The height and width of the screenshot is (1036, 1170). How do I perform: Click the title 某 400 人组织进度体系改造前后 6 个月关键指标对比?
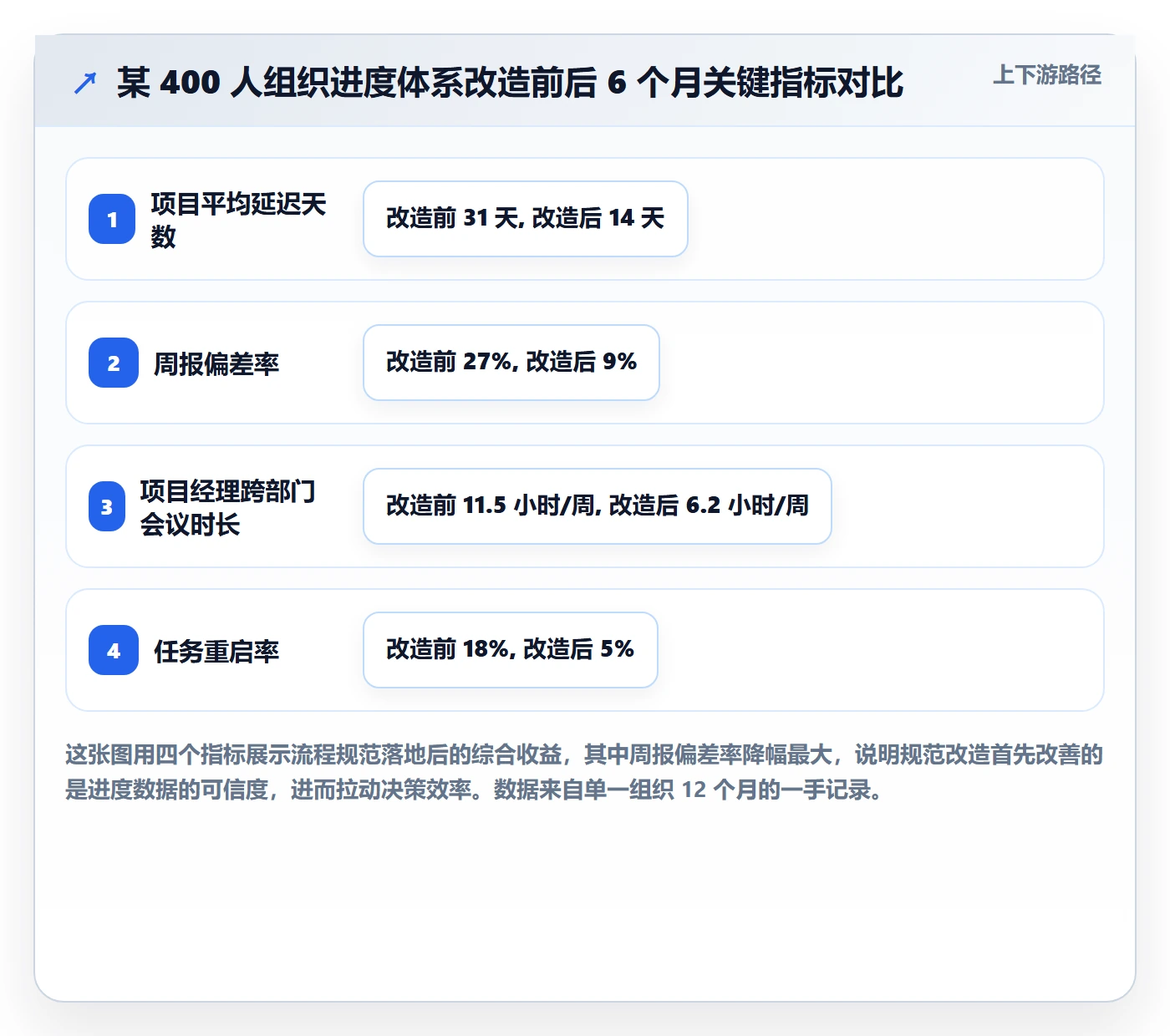coord(510,82)
